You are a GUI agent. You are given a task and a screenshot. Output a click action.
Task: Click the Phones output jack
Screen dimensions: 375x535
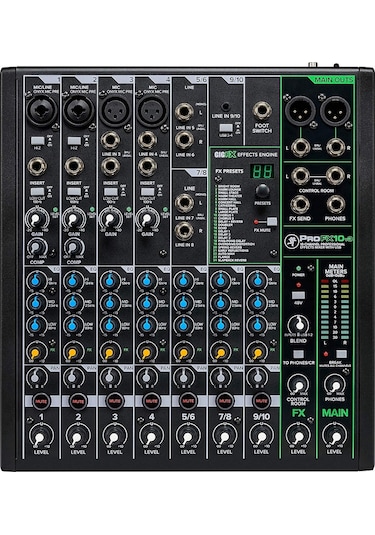335,205
